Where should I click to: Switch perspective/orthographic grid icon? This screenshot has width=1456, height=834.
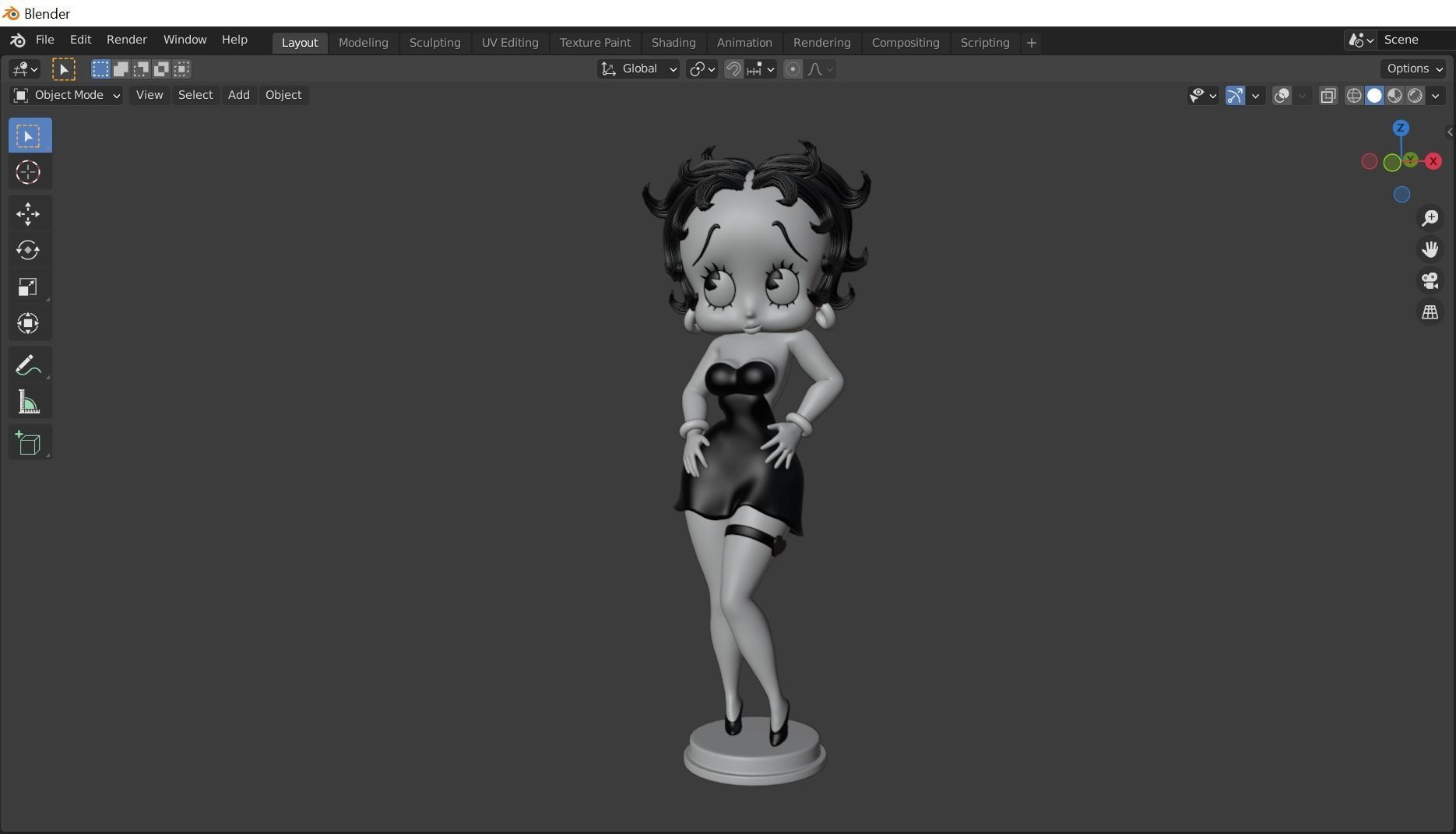(x=1430, y=312)
